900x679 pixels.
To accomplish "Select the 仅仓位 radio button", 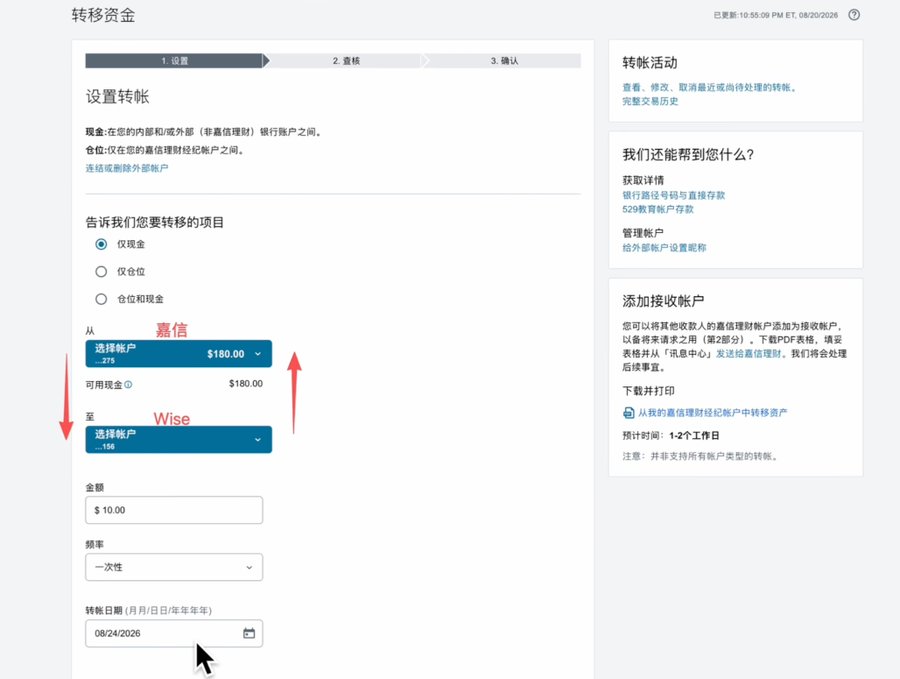I will [101, 271].
